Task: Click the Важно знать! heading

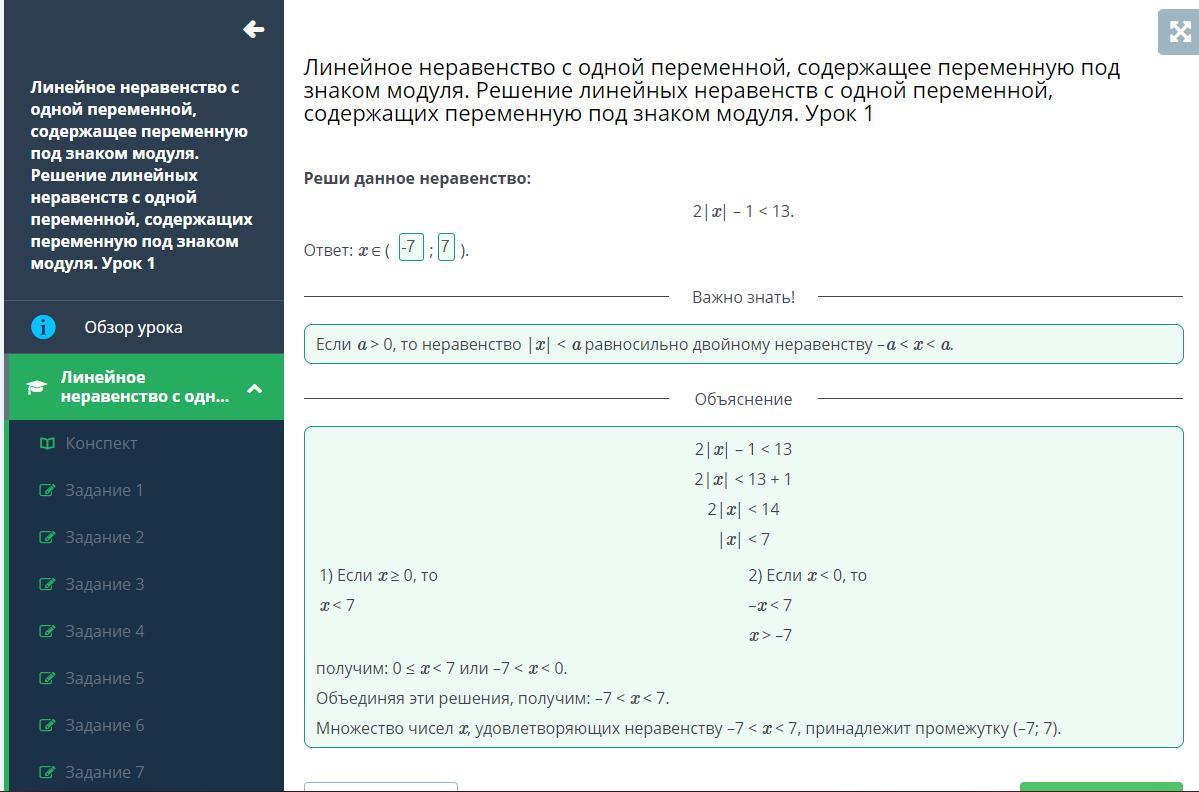Action: pos(743,297)
